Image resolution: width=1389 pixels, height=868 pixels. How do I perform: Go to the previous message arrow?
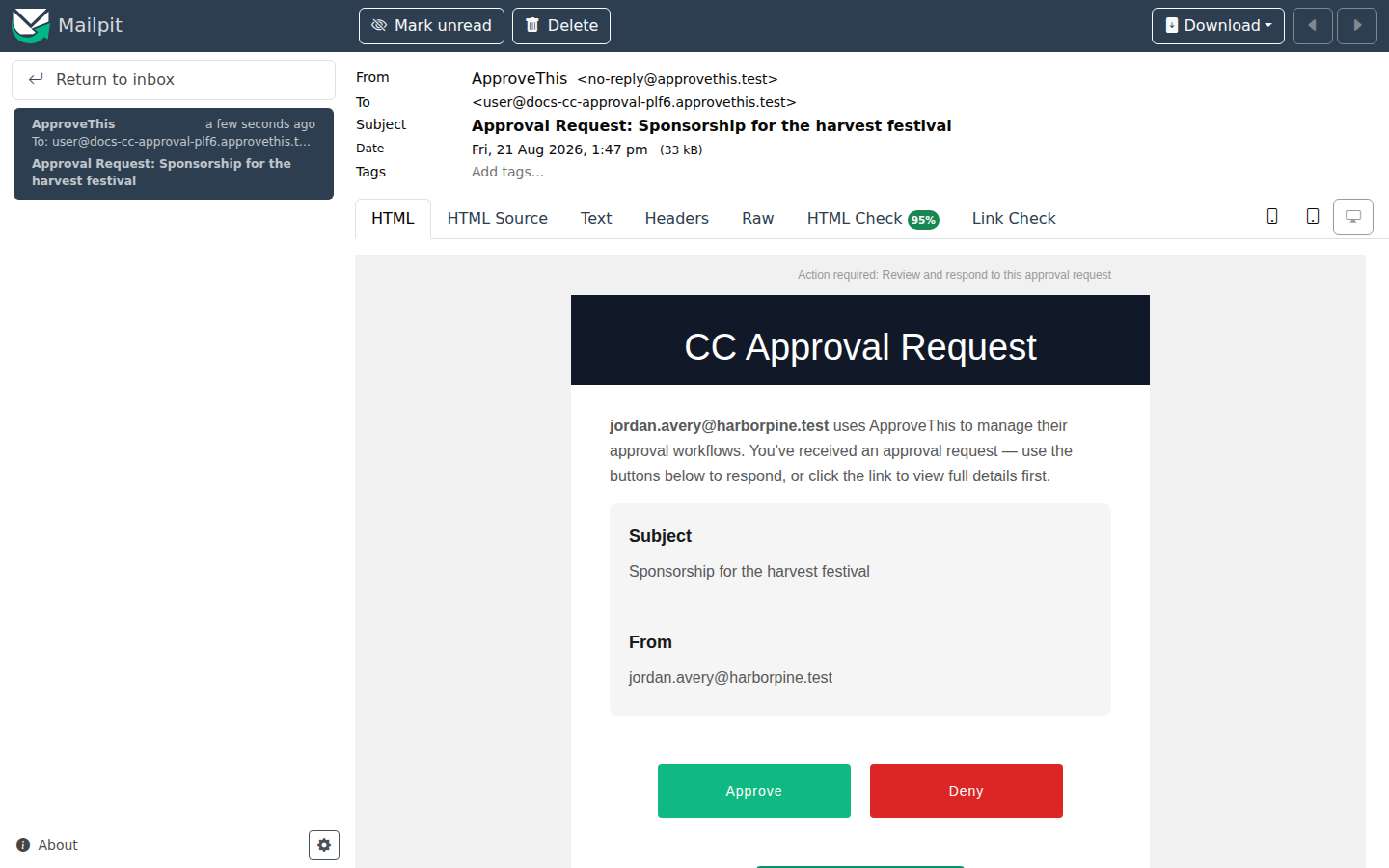(x=1313, y=26)
